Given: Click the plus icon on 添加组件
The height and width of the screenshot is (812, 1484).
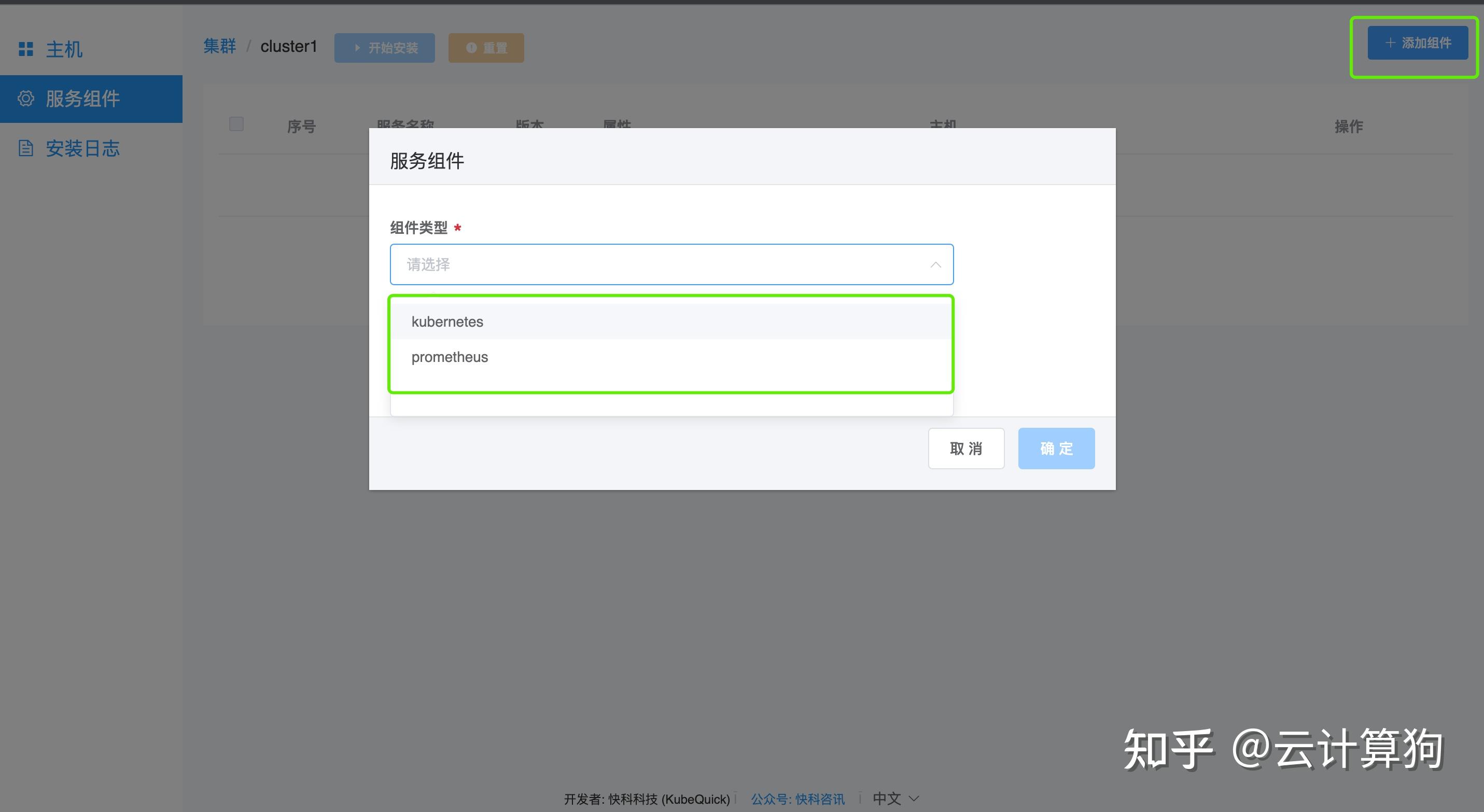Looking at the screenshot, I should tap(1390, 43).
